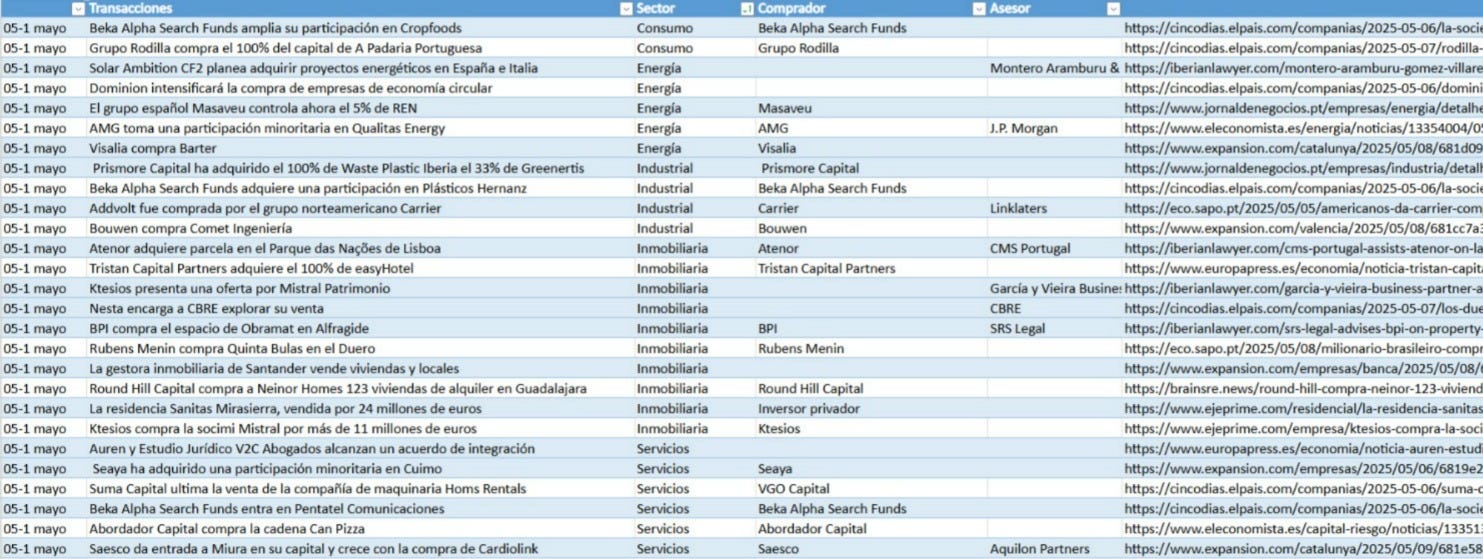Open the eleconomista energia link for AMG
1483x559 pixels.
[x=1303, y=128]
